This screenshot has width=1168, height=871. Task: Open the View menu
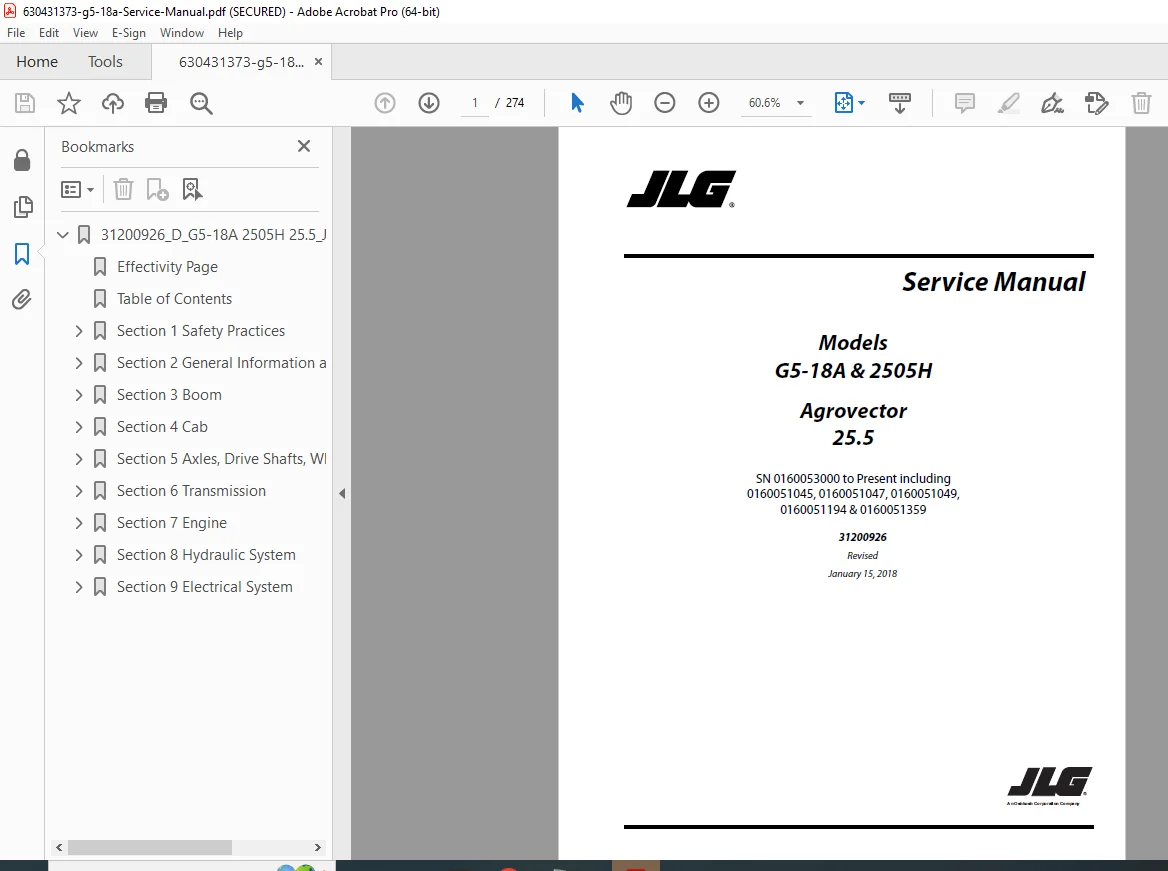point(85,33)
